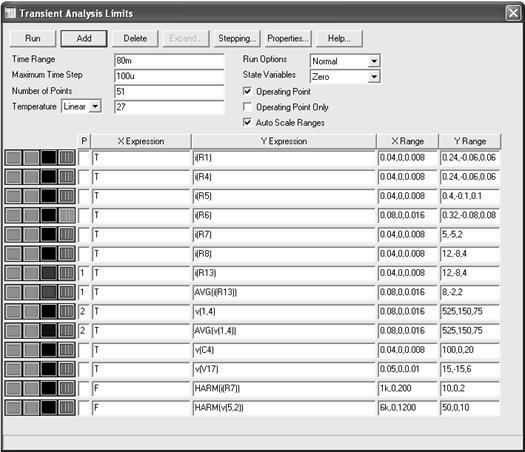
Task: Click the numeric output icon for i(R6) row
Action: pos(67,215)
